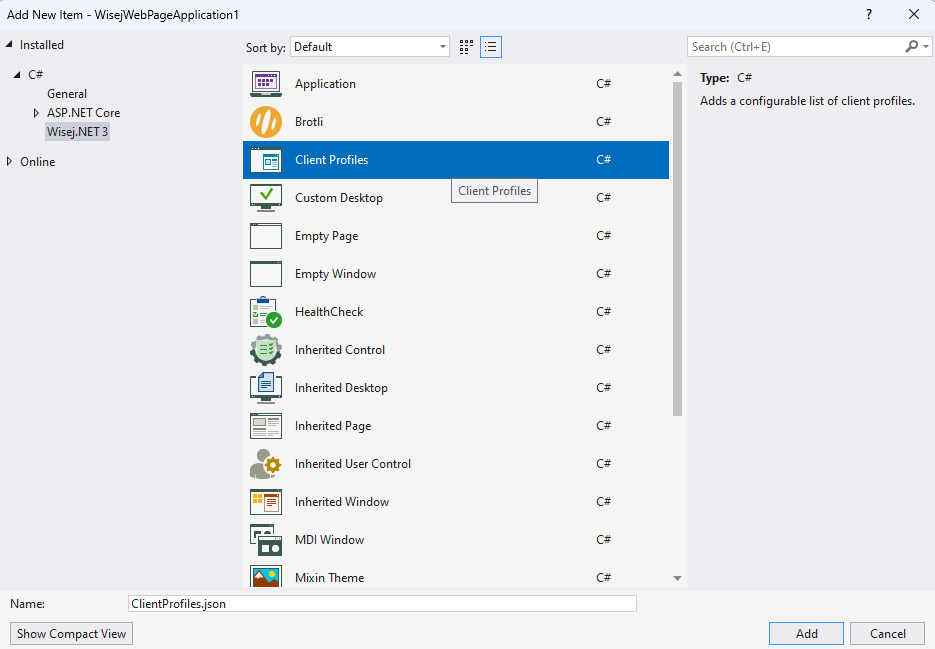Collapse the Installed tree section
Image resolution: width=935 pixels, height=649 pixels.
pos(9,44)
